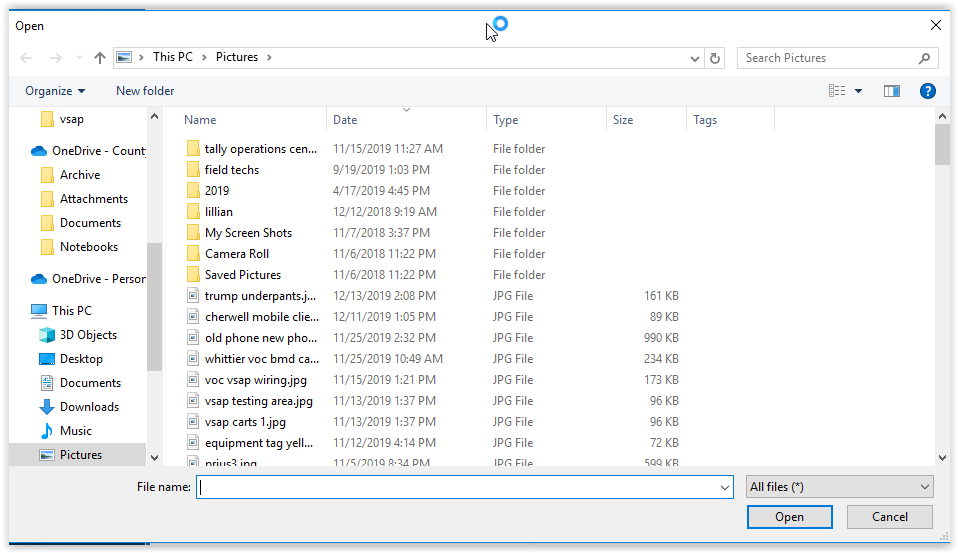958x553 pixels.
Task: Click the Music note icon
Action: [x=47, y=431]
